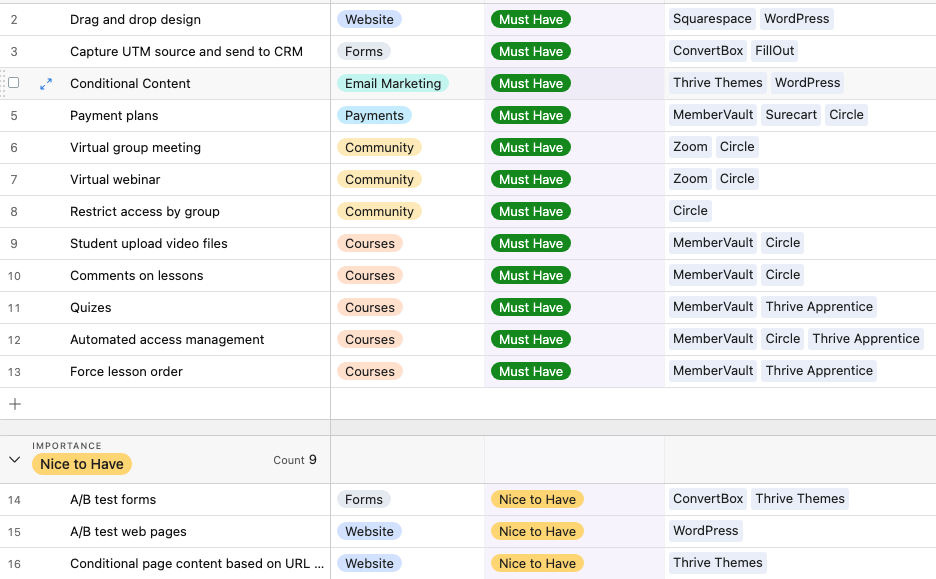Screen dimensions: 936x579
Task: Select the Zoom tag on Virtual webinar
Action: point(690,179)
